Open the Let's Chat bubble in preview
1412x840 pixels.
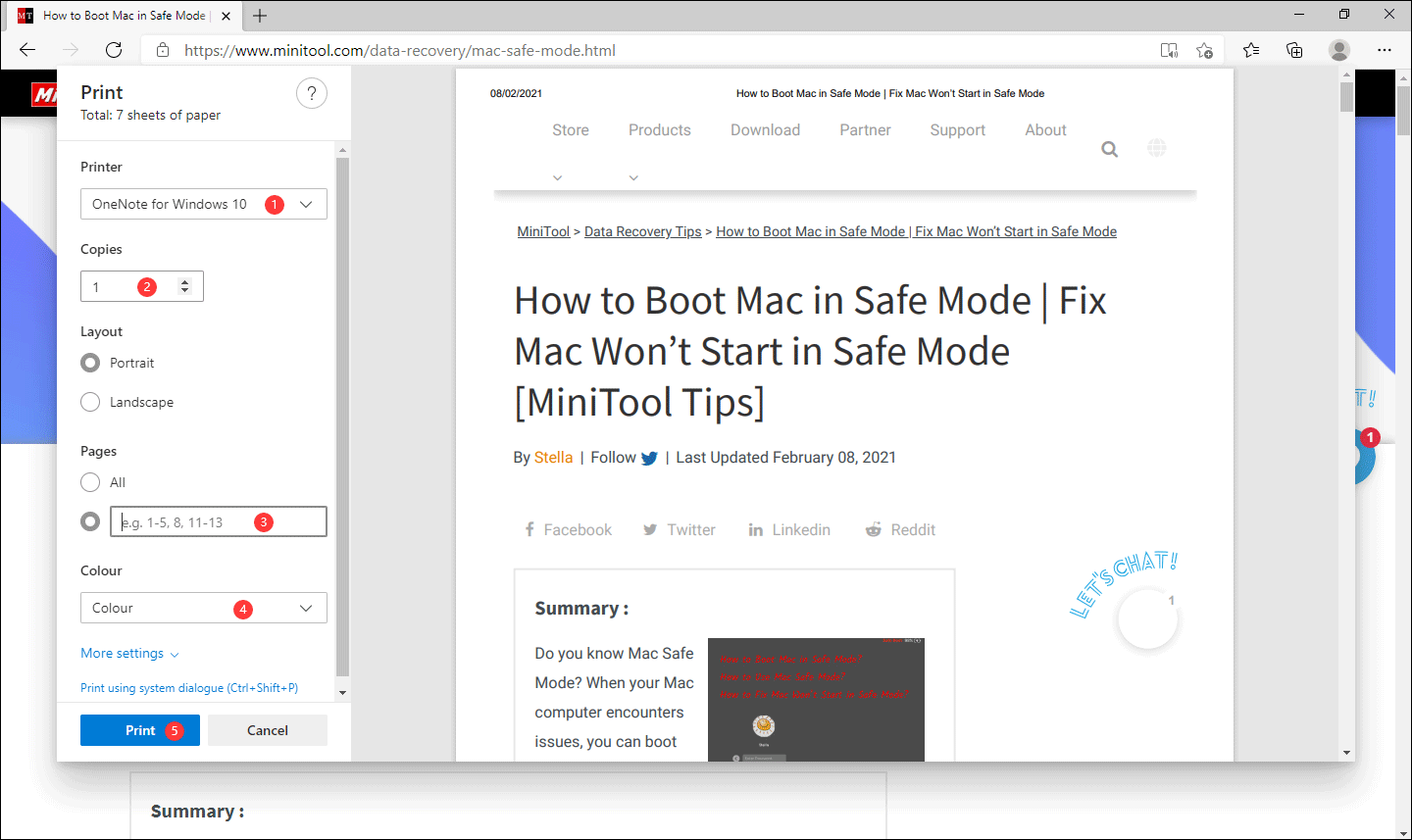click(1146, 618)
